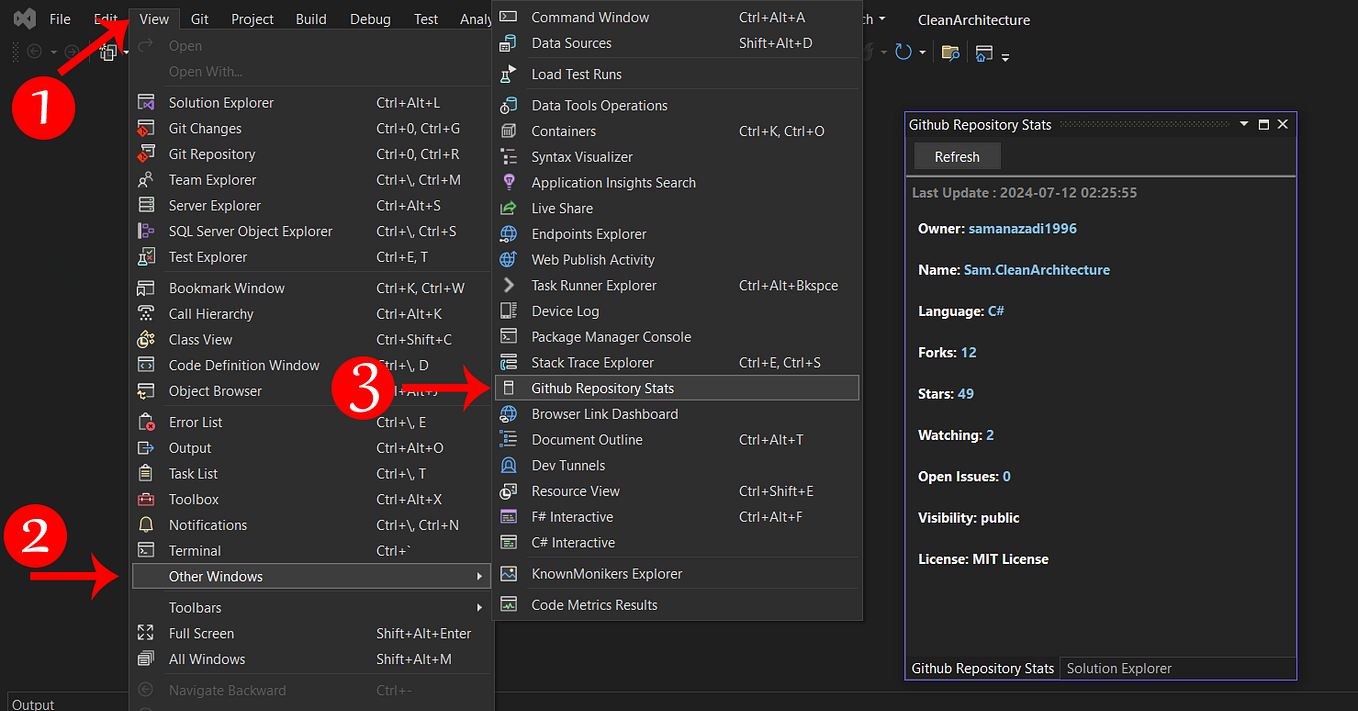
Task: Click the Visual Studio logo icon
Action: click(24, 17)
